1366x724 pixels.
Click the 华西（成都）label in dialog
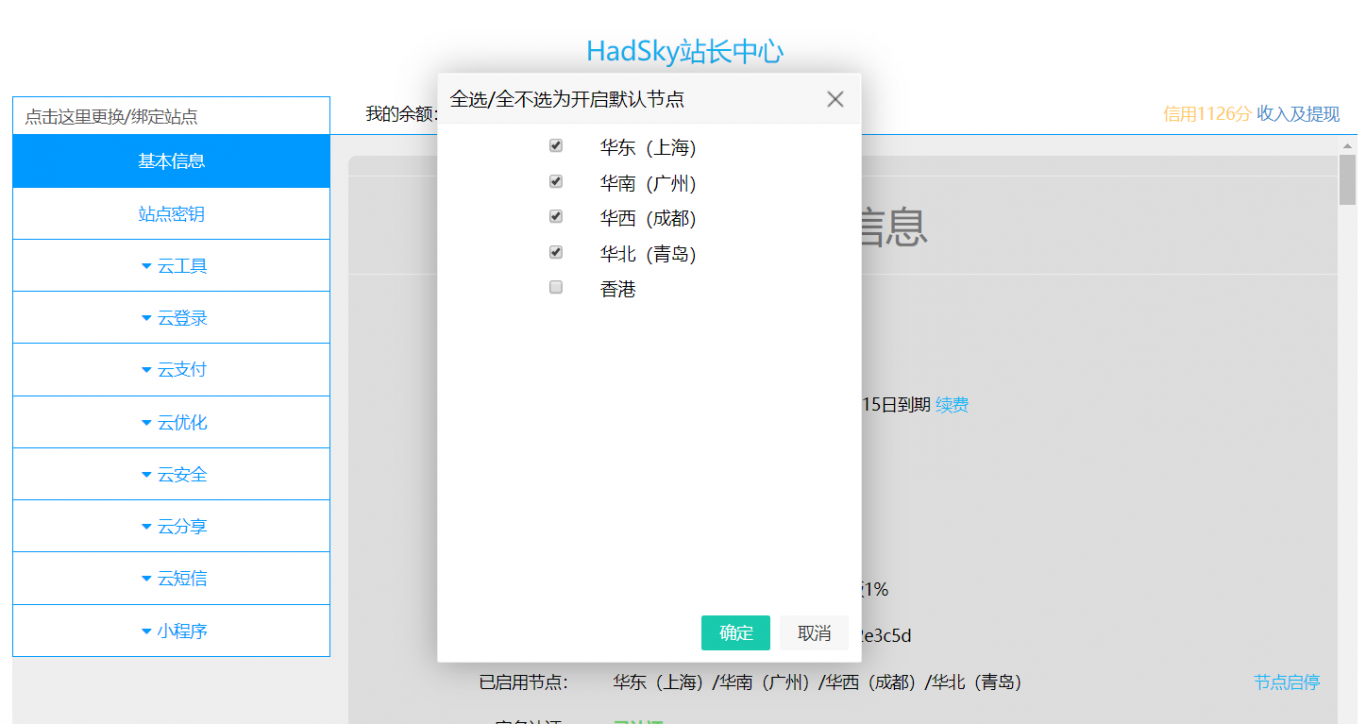click(x=648, y=219)
